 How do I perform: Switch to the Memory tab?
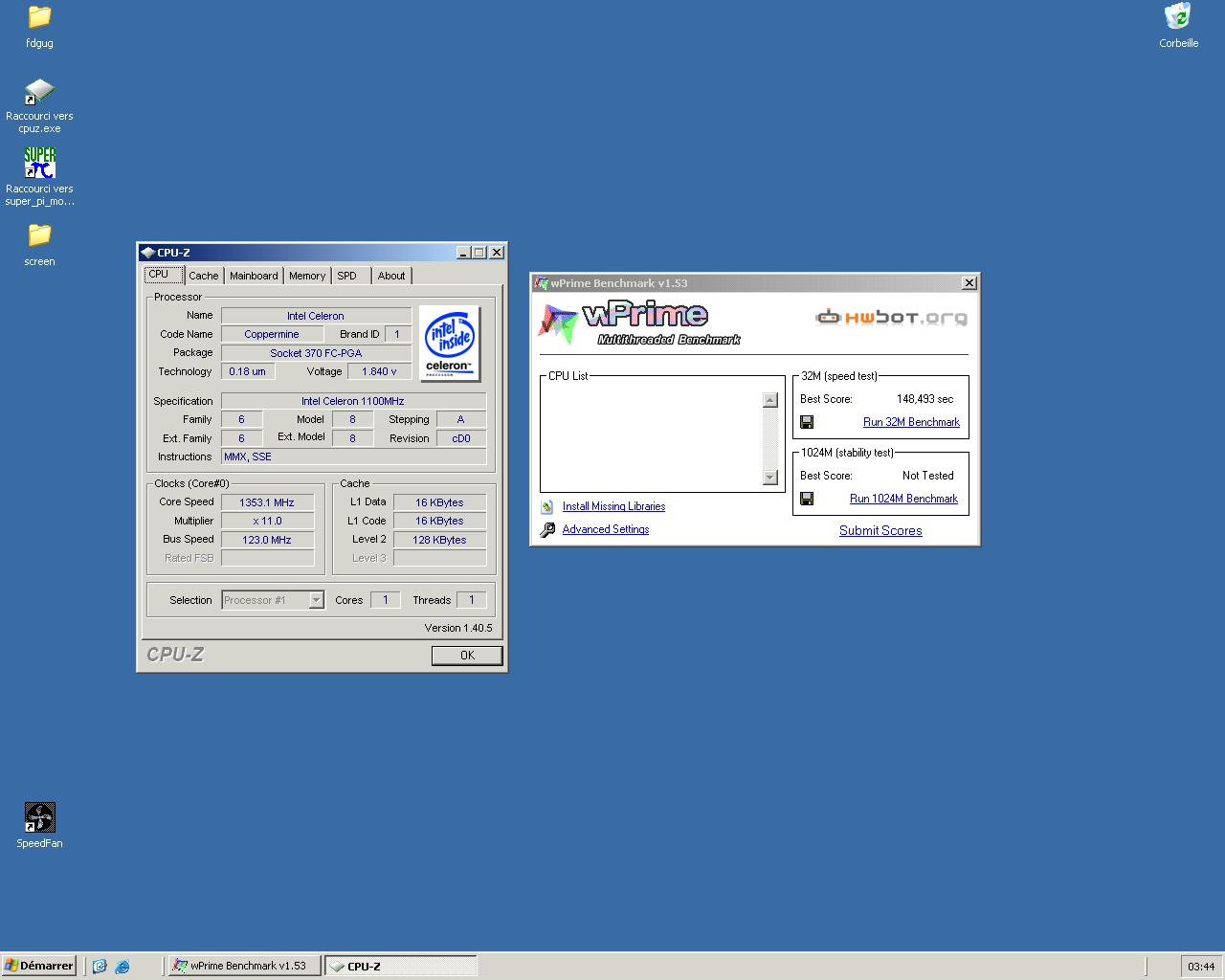[307, 276]
